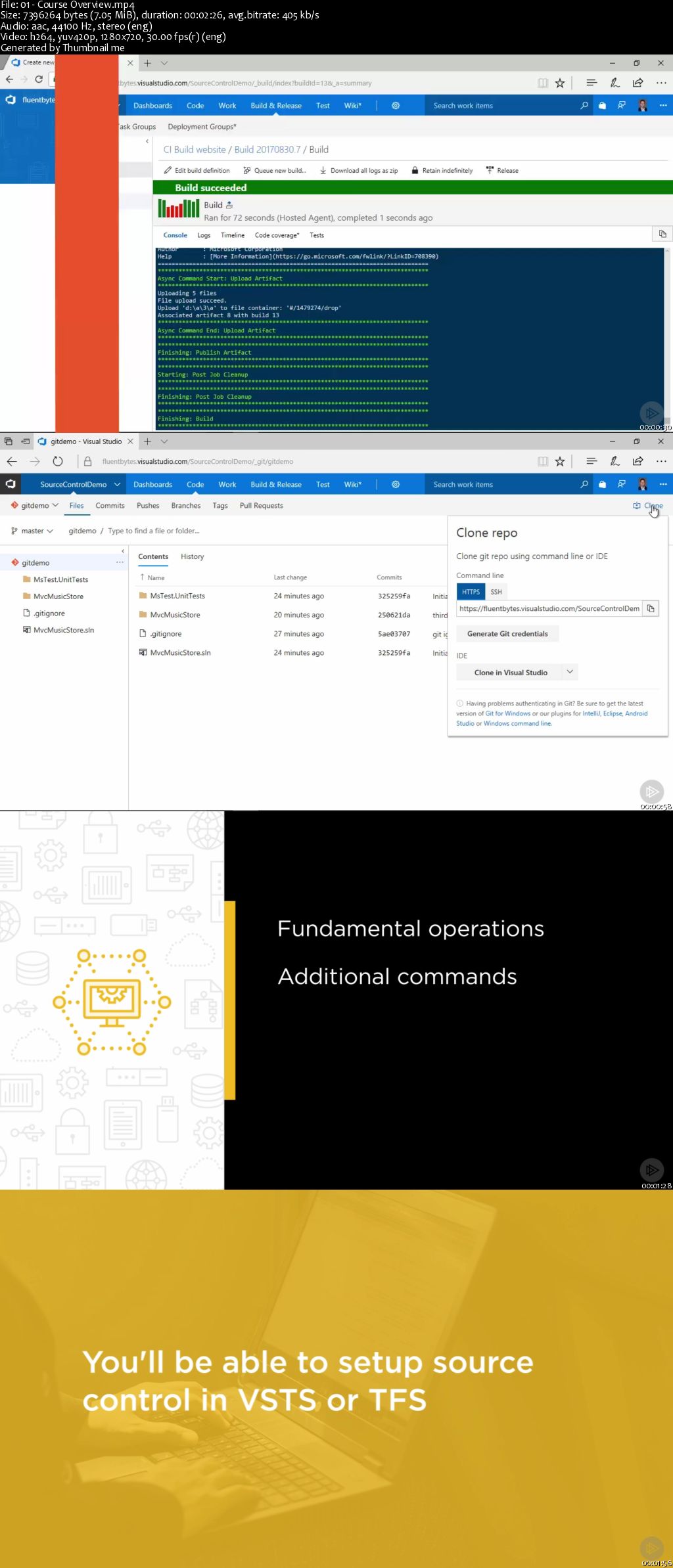Open the Commits tab

click(110, 505)
